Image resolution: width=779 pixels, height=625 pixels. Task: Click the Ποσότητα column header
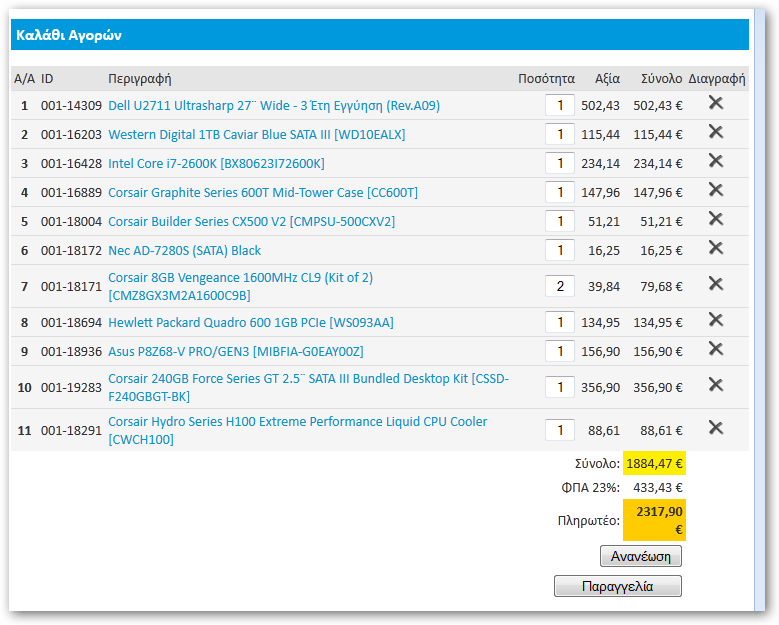546,79
